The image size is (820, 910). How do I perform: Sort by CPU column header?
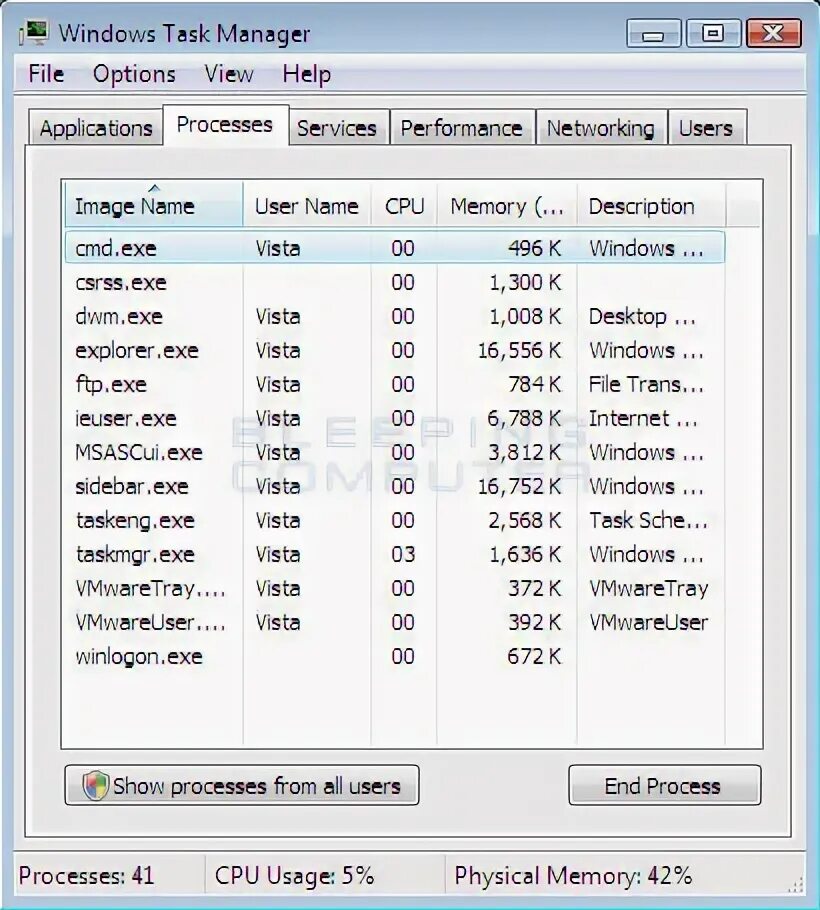404,206
